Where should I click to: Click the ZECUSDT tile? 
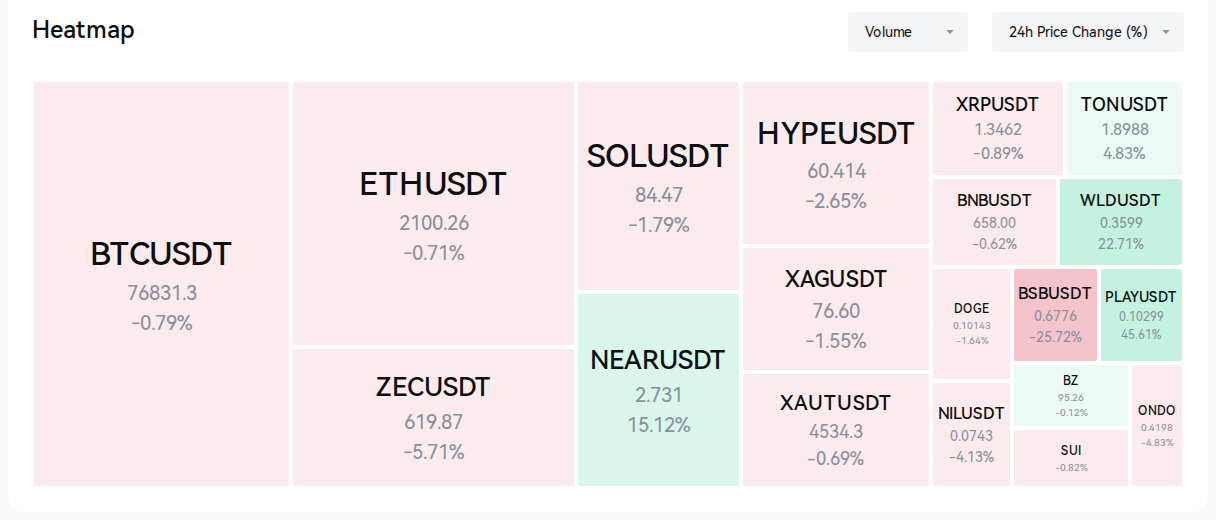coord(434,418)
